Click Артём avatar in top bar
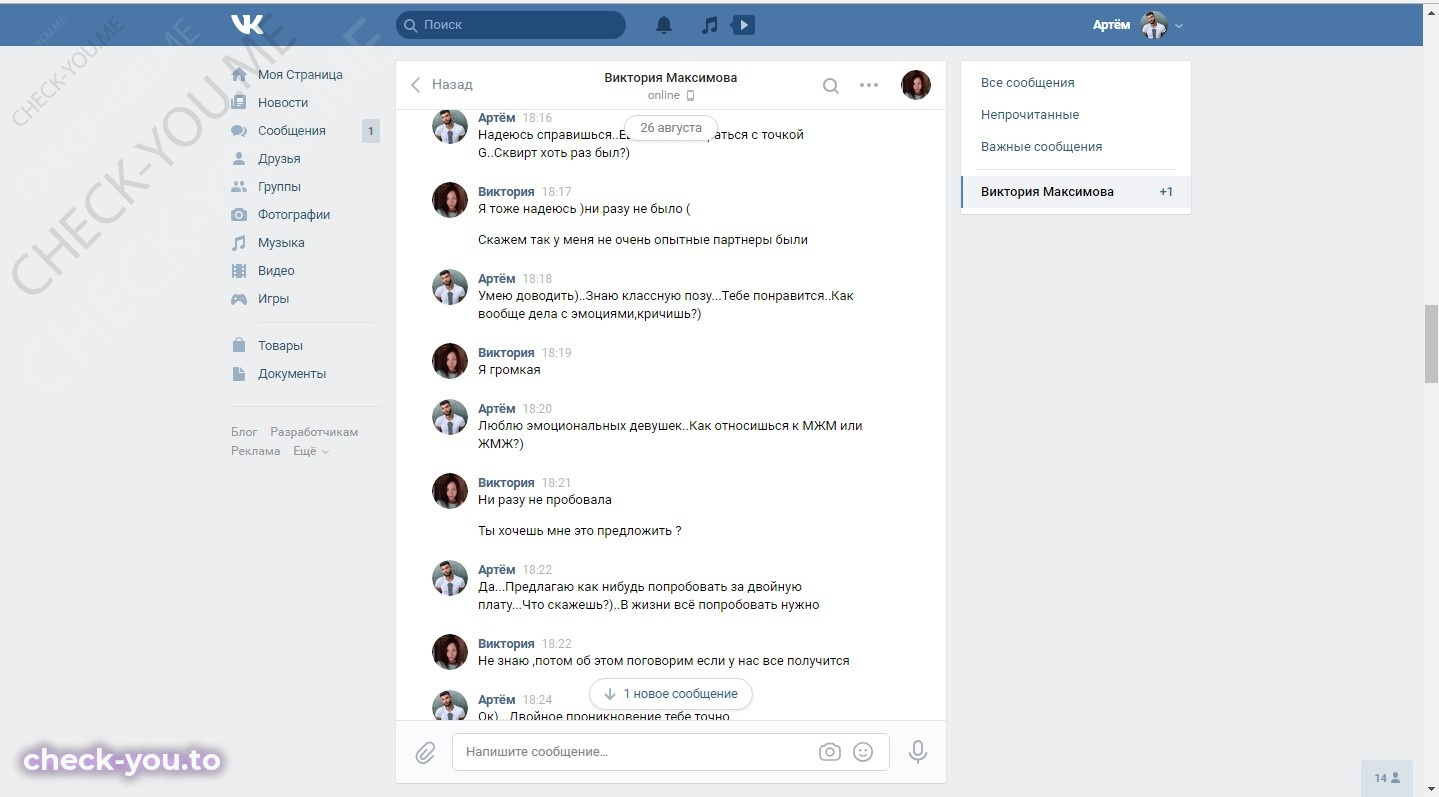Image resolution: width=1439 pixels, height=797 pixels. click(1154, 25)
